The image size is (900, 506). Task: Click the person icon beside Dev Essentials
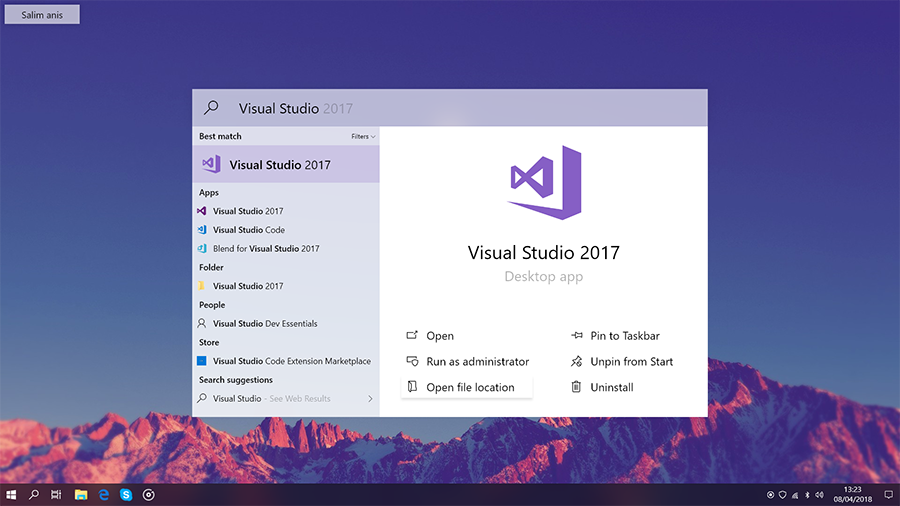201,324
